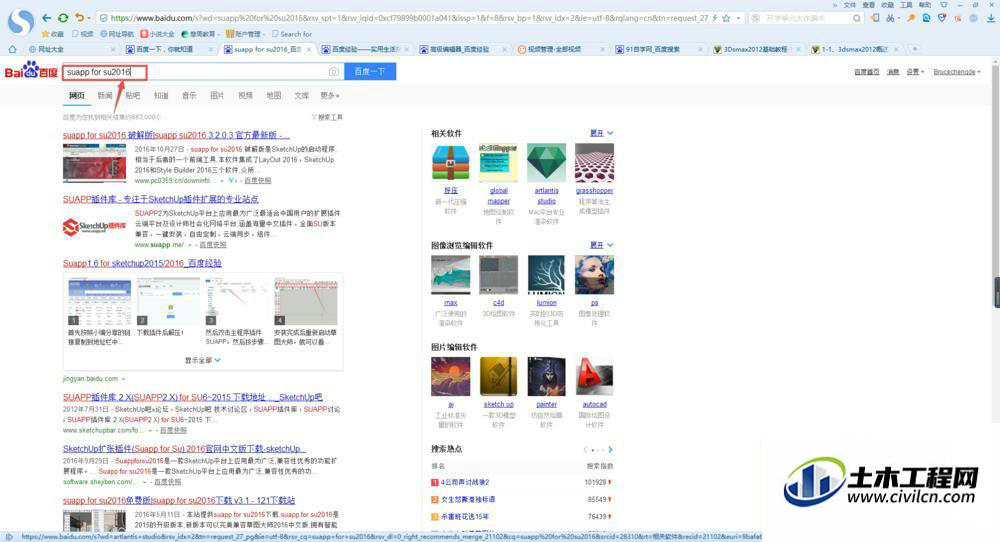This screenshot has width=1000, height=542.
Task: Open the Suapp1.6 for sketchup2015/2016 result
Action: [x=142, y=263]
